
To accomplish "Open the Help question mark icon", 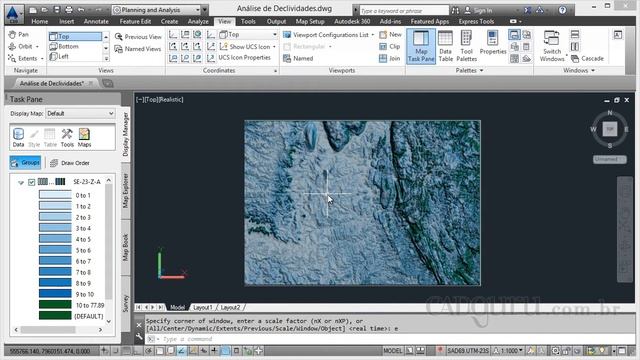I will [562, 10].
